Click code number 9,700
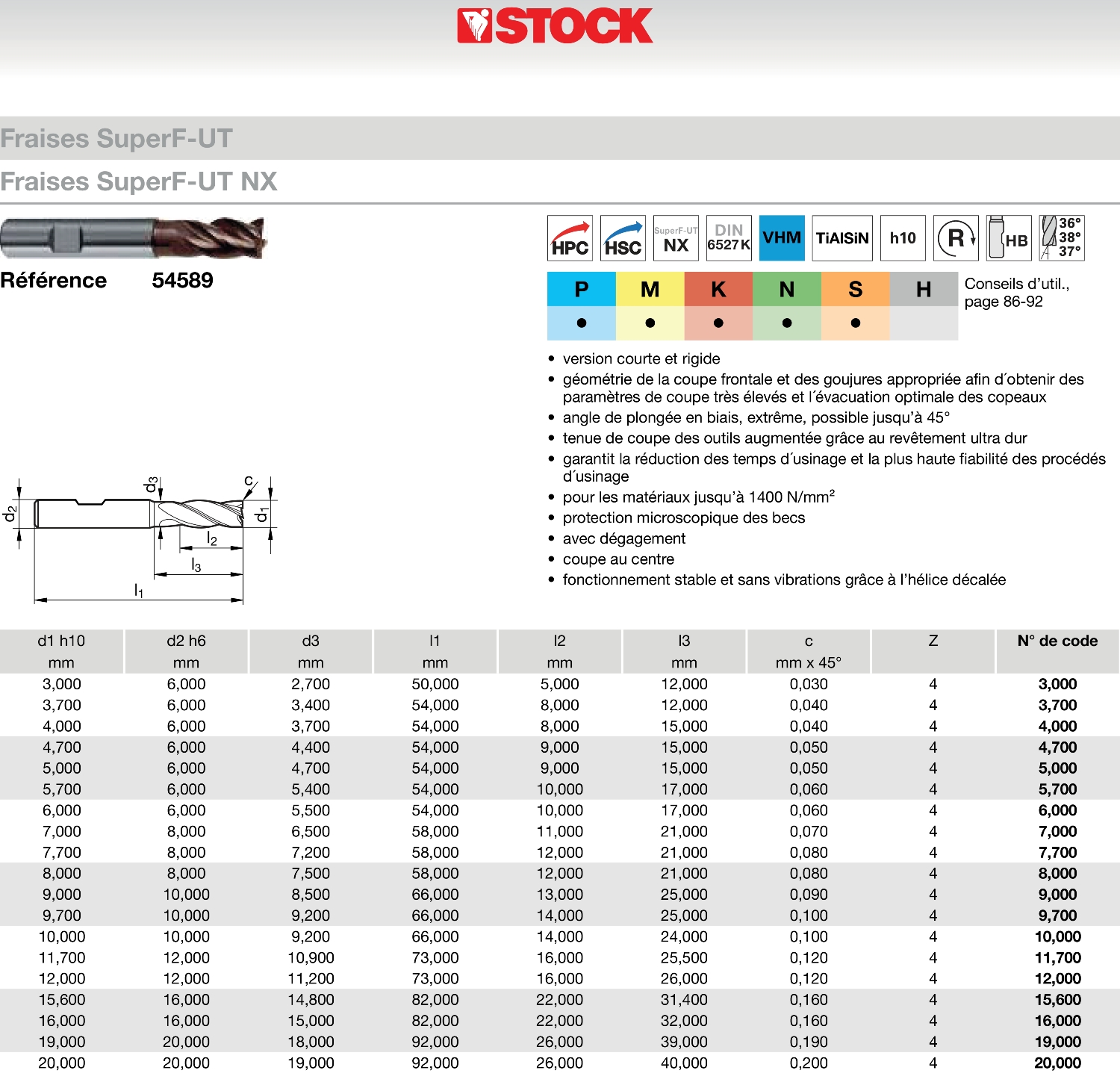Image resolution: width=1120 pixels, height=1088 pixels. (1057, 916)
